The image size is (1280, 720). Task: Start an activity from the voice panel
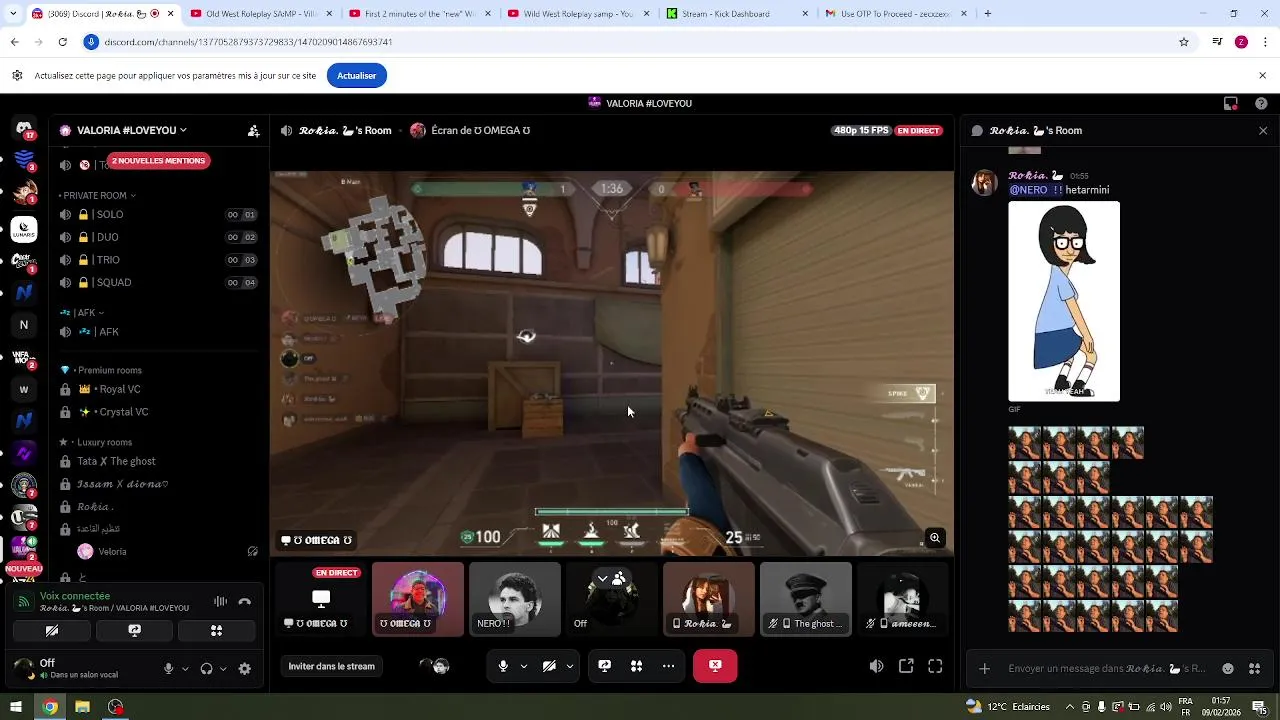[216, 631]
